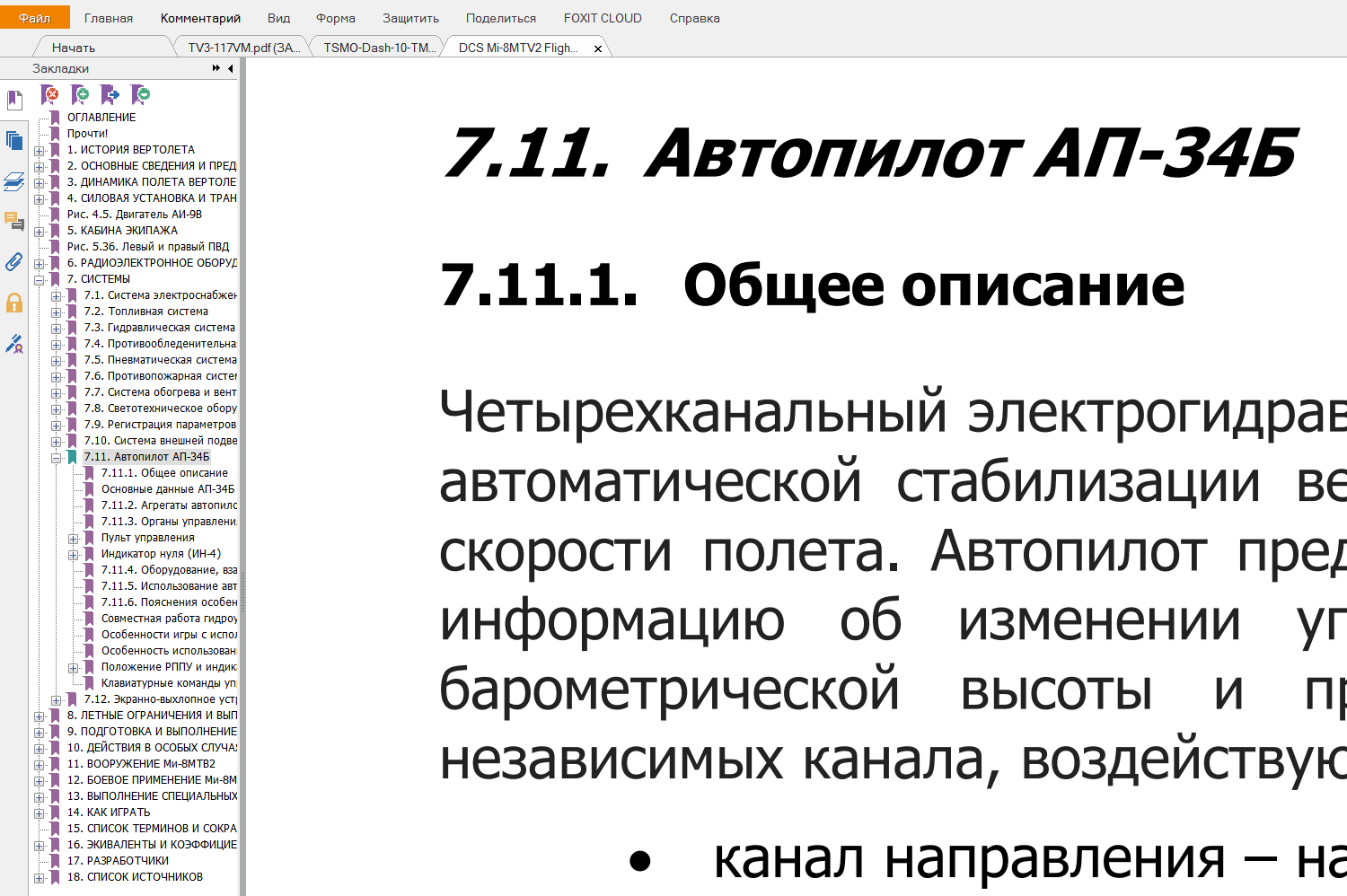Open the Comments panel icon
Screen dimensions: 1347x896
pos(14,221)
